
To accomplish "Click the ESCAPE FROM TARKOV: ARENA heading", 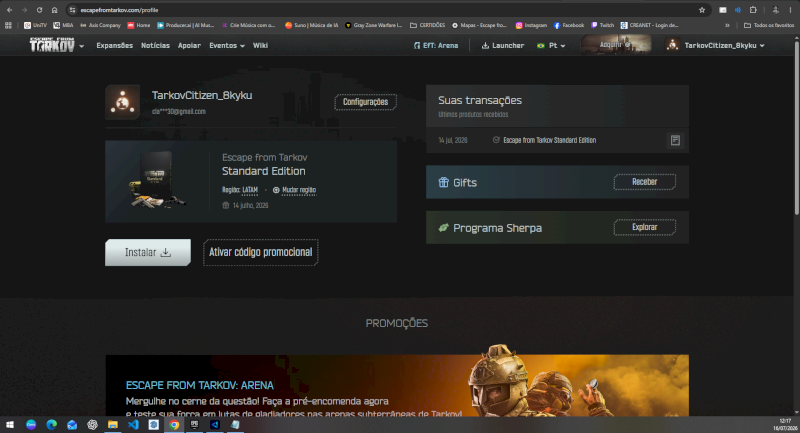I will (x=199, y=385).
